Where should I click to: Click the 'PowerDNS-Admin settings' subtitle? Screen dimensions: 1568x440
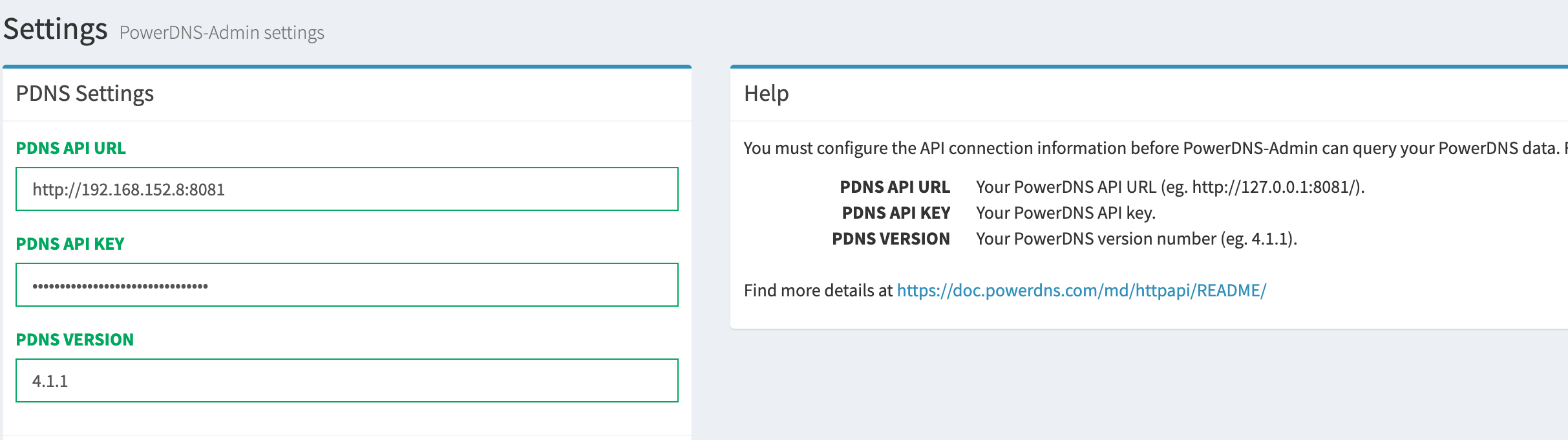pyautogui.click(x=222, y=32)
